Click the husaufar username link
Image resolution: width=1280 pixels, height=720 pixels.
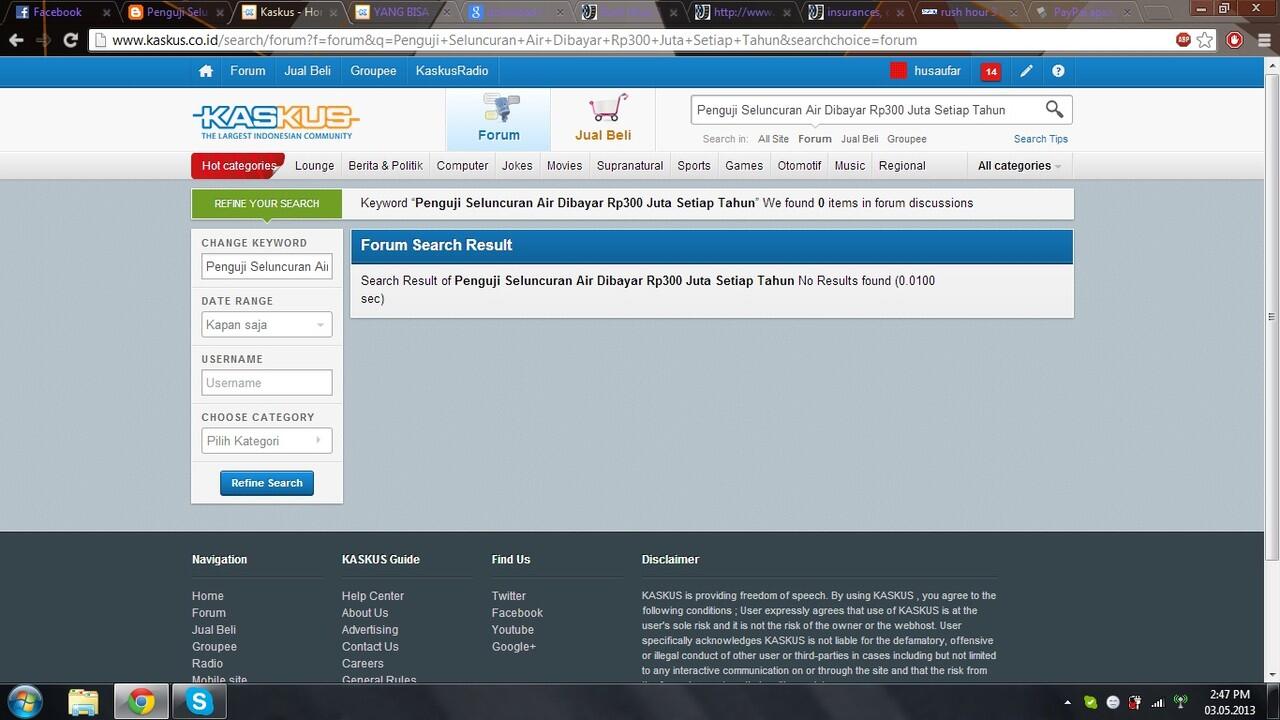[937, 71]
